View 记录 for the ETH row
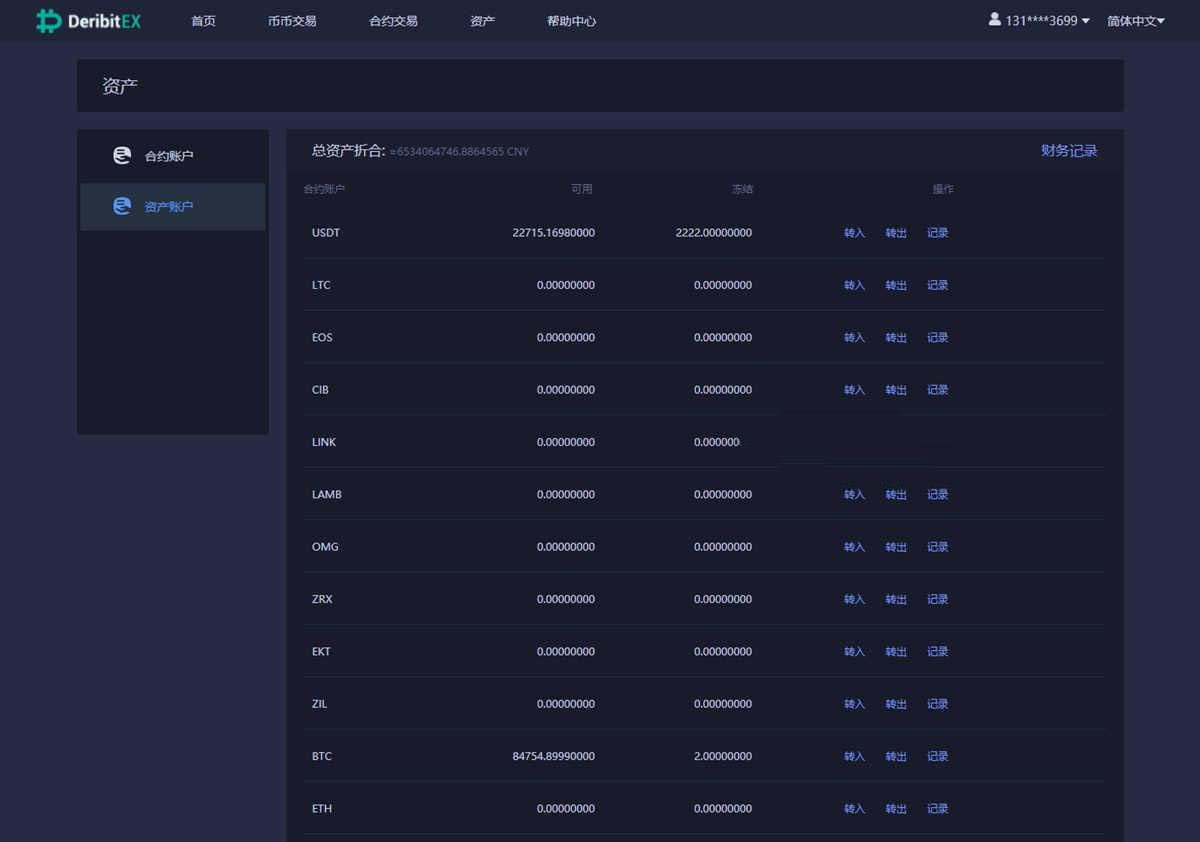The image size is (1200, 842). pos(937,809)
